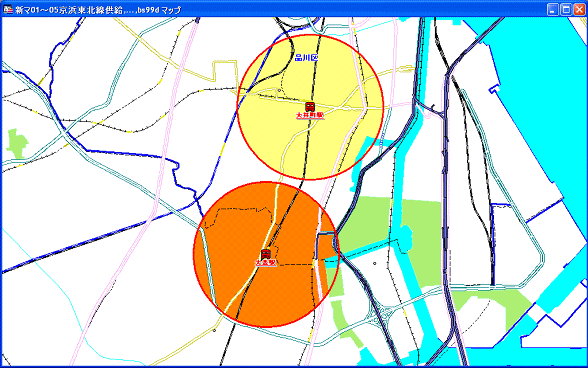Click the small light green park at left edge

coord(17,143)
